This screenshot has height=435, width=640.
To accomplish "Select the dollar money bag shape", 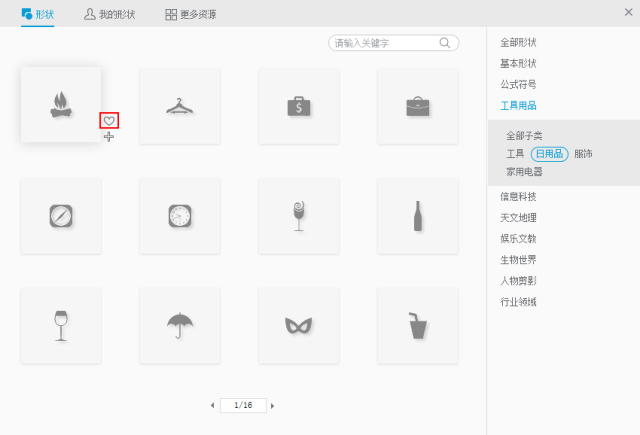I will click(299, 106).
